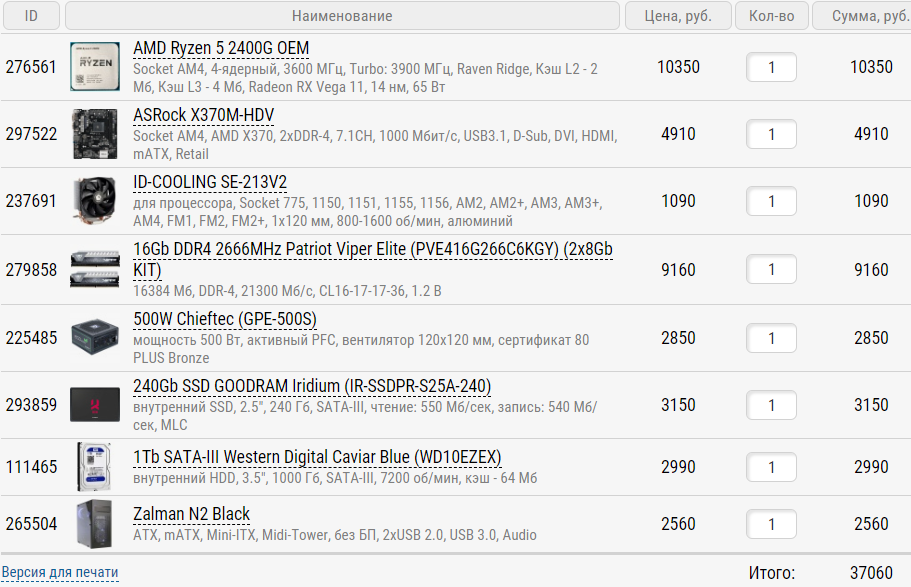Open Zalman N2 Black product link
The image size is (911, 587).
(191, 514)
